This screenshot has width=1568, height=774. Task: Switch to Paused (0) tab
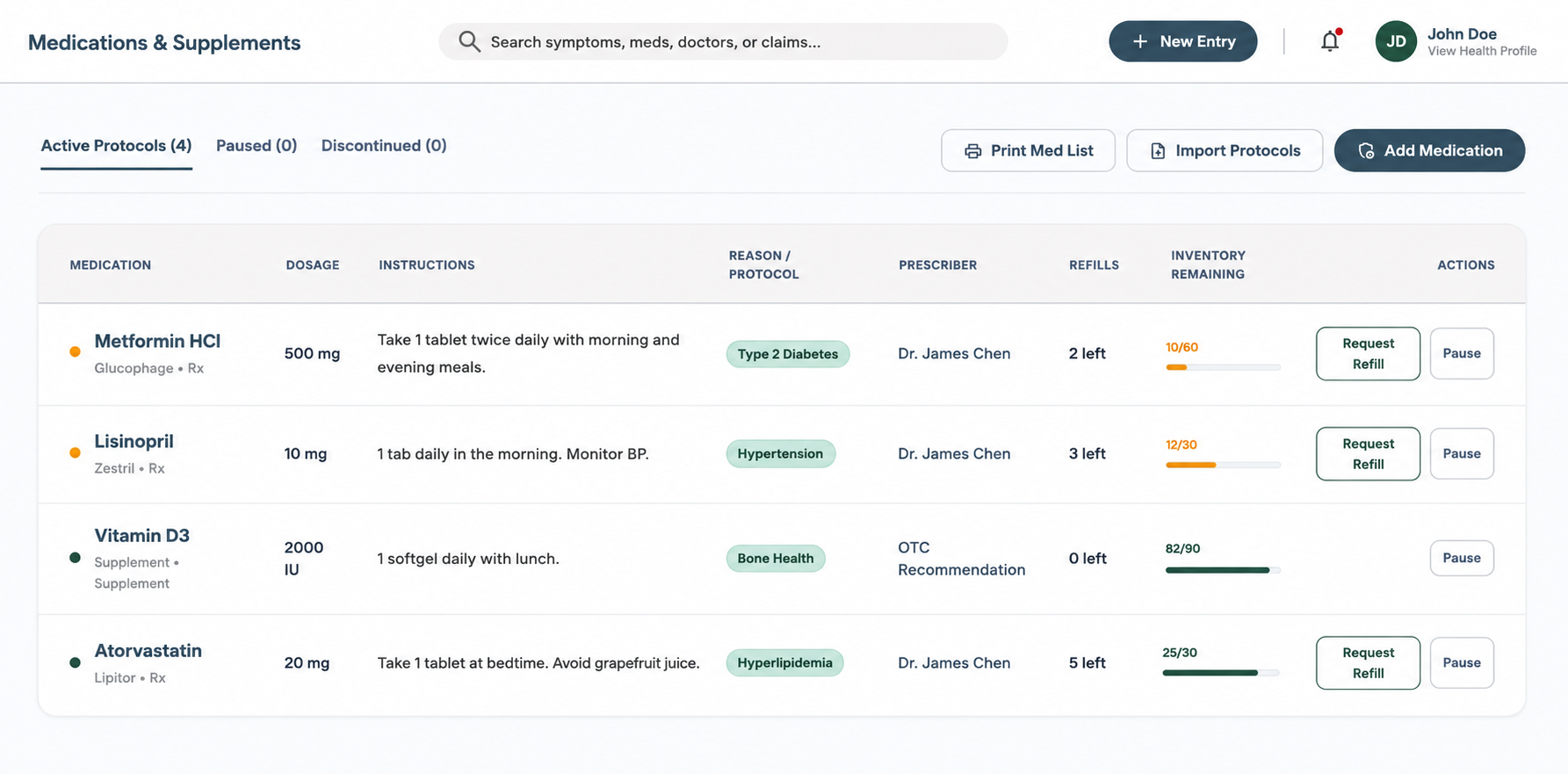(x=257, y=146)
